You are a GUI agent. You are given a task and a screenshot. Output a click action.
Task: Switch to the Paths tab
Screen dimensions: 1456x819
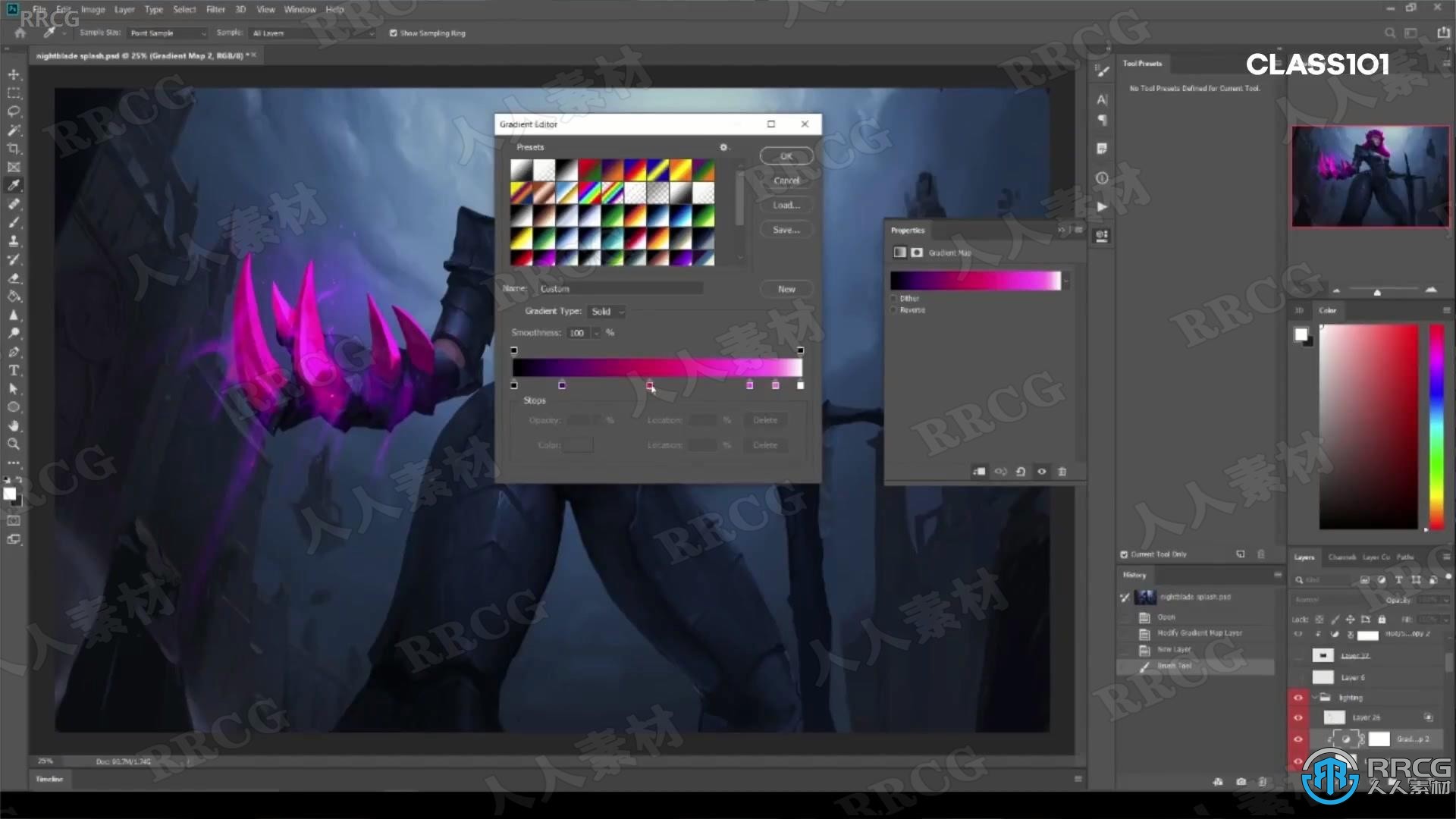tap(1405, 557)
